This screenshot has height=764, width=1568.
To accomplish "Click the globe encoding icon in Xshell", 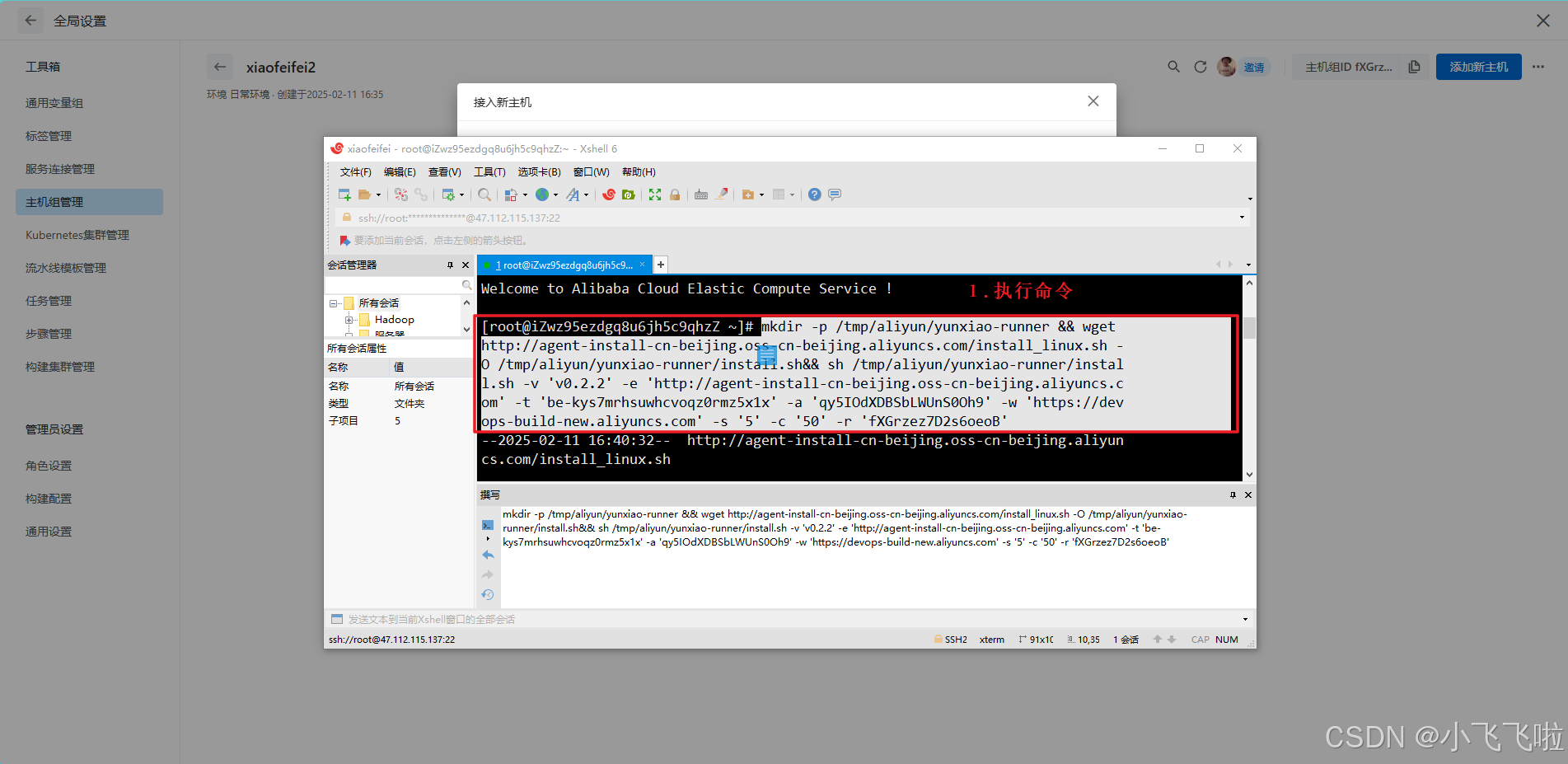I will tap(542, 195).
